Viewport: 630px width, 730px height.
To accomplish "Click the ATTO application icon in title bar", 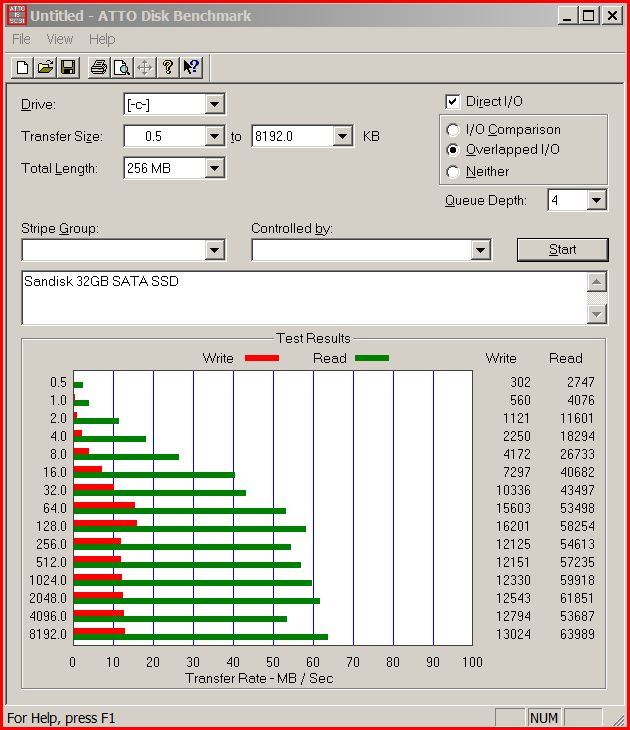I will pyautogui.click(x=17, y=15).
